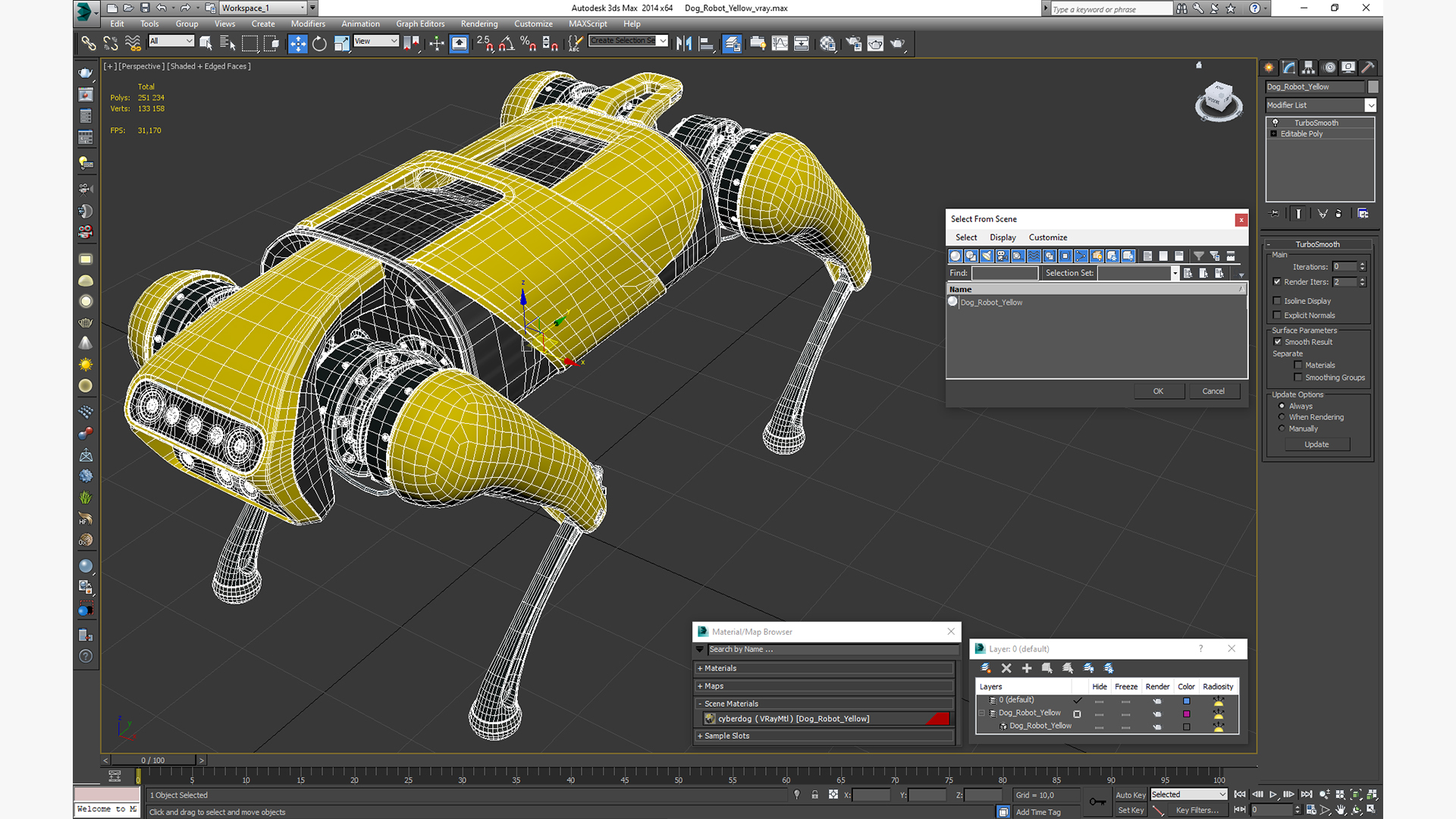The width and height of the screenshot is (1456, 819).
Task: Open Material Editor from toolbar
Action: (827, 44)
